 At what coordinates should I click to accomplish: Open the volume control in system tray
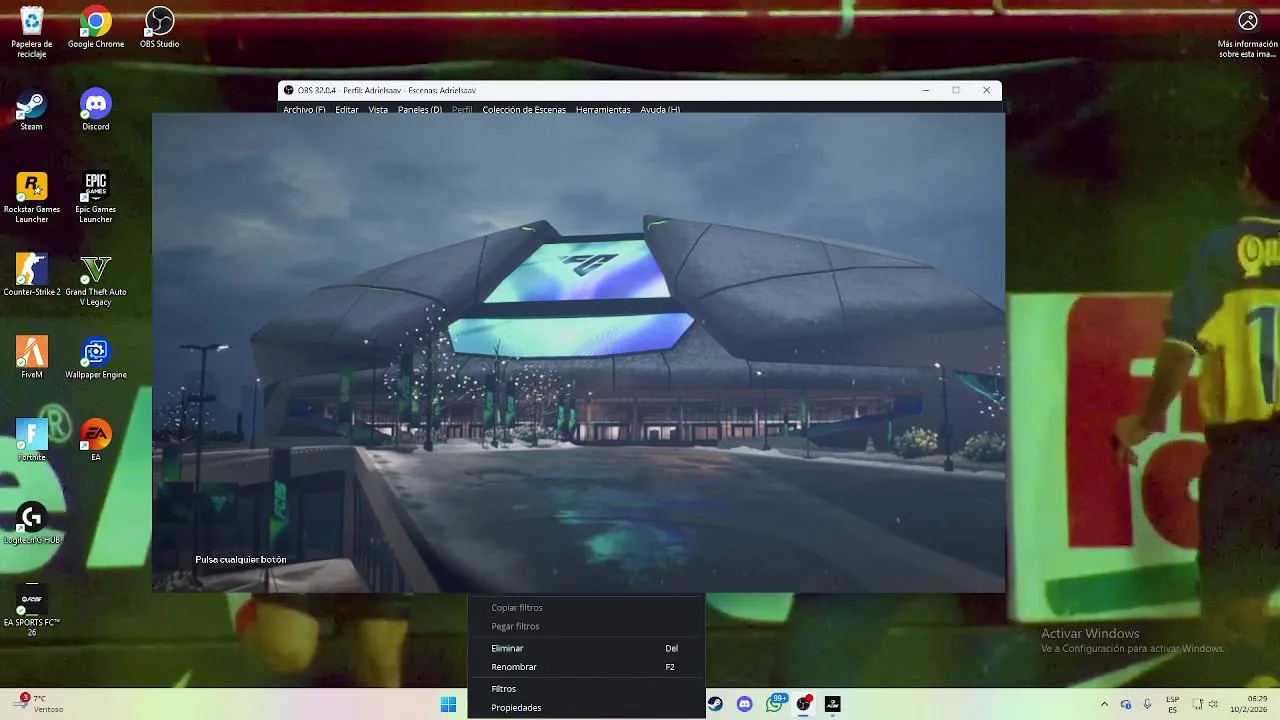[1213, 704]
